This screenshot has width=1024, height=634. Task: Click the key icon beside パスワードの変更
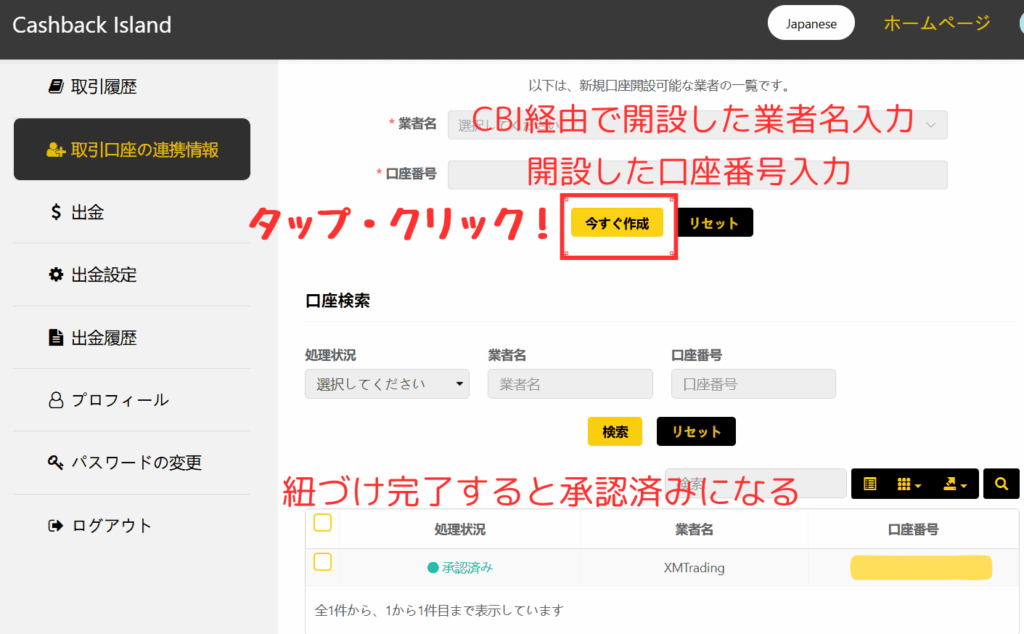tap(56, 463)
